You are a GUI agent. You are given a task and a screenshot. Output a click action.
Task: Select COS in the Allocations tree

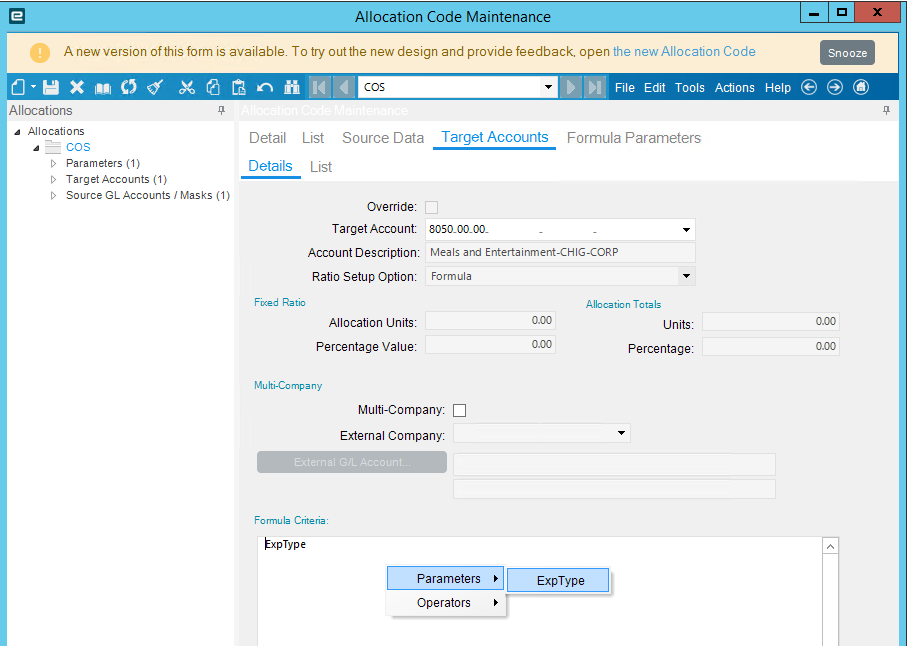click(78, 147)
